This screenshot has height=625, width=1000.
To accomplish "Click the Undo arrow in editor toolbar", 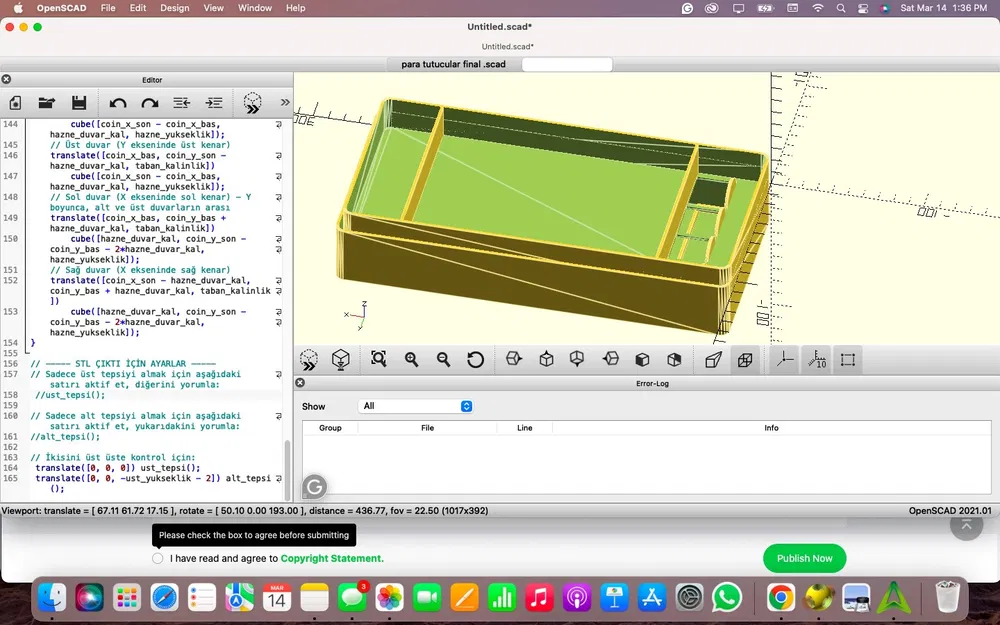I will [118, 102].
